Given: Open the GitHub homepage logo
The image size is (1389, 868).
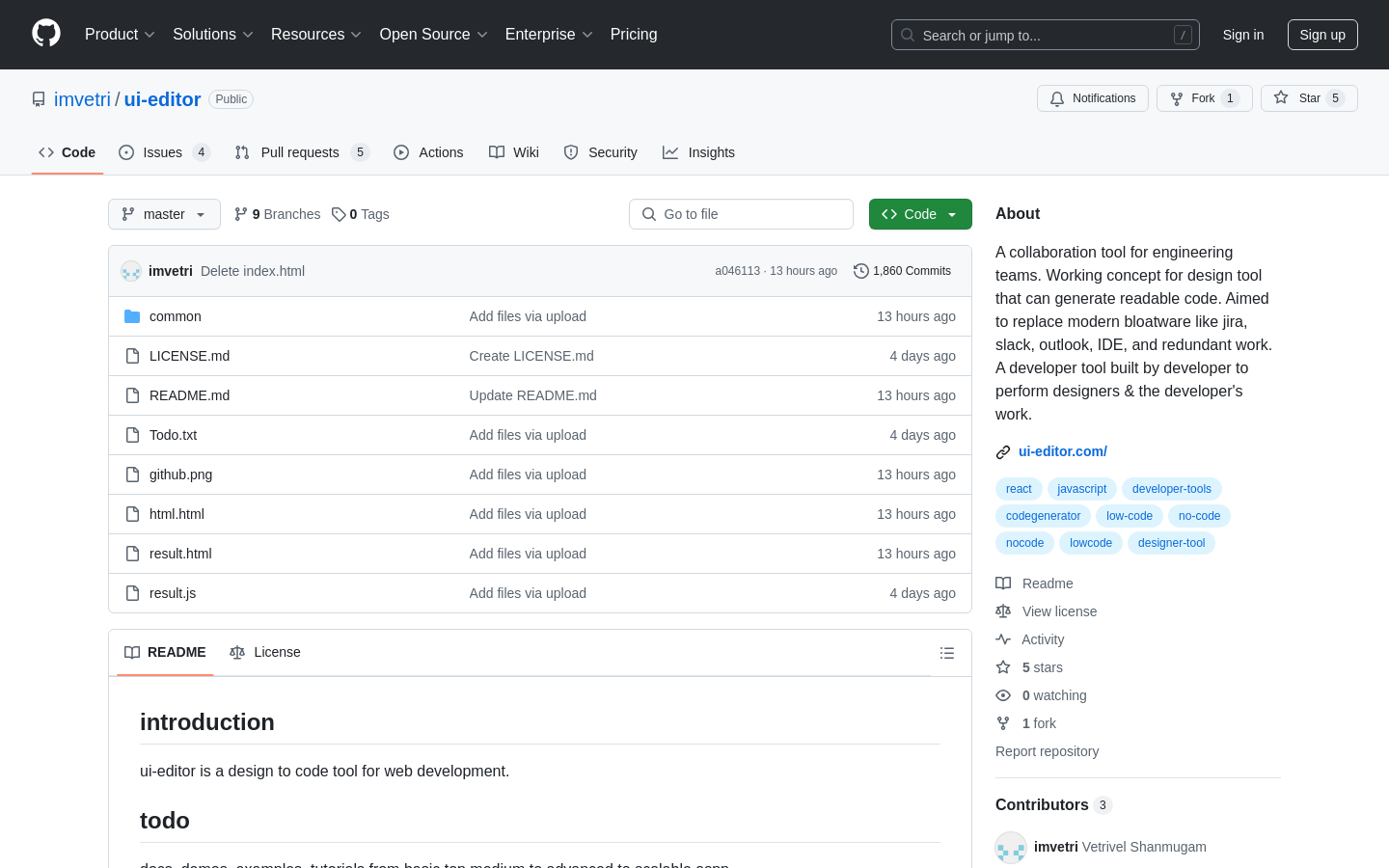Looking at the screenshot, I should 46,34.
